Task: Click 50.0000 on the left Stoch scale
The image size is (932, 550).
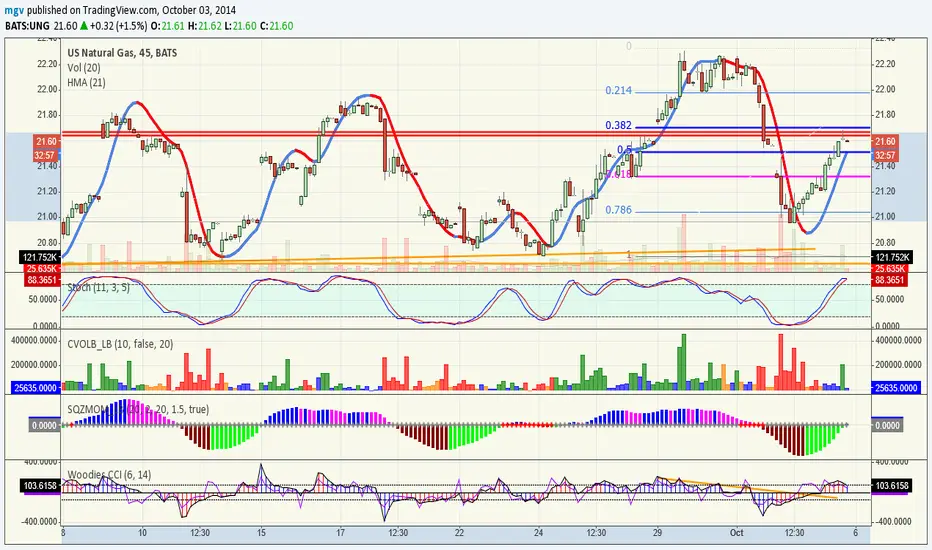Action: (x=43, y=299)
